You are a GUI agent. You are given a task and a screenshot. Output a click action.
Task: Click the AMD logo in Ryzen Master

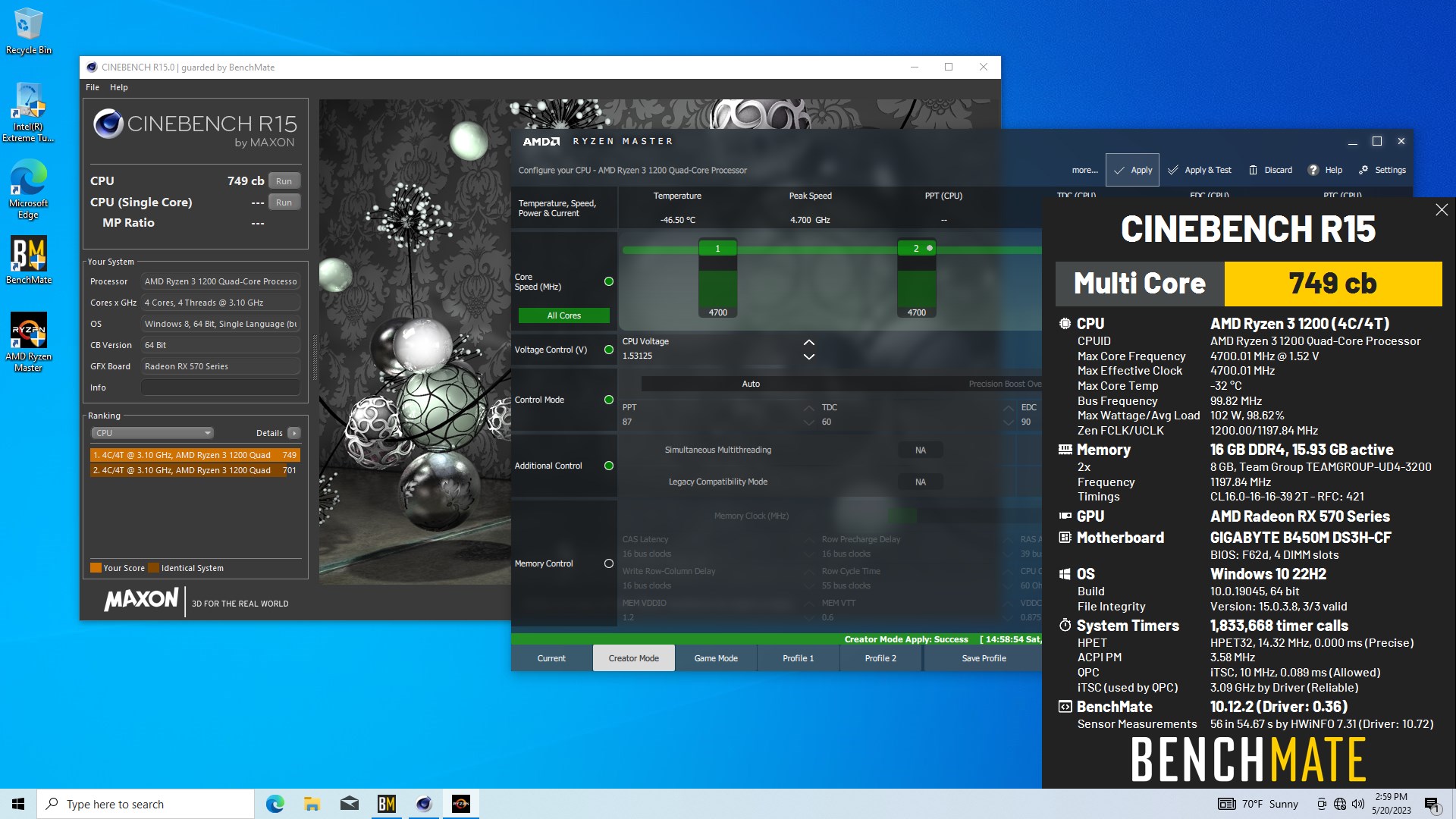(x=541, y=141)
